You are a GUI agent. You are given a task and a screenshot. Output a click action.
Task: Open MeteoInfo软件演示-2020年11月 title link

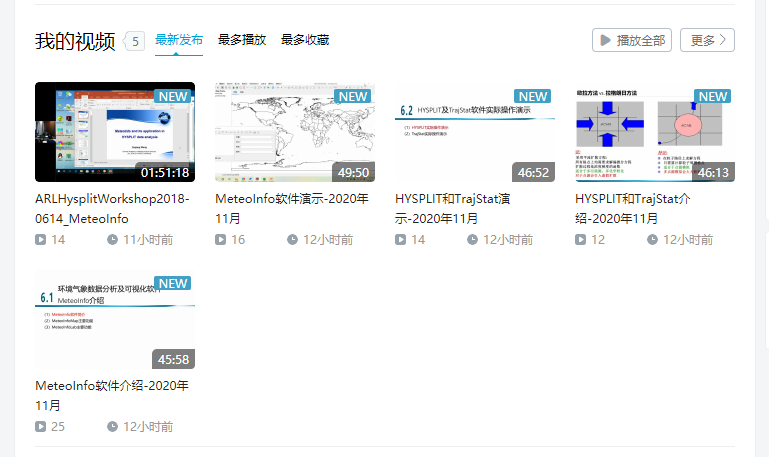click(292, 208)
